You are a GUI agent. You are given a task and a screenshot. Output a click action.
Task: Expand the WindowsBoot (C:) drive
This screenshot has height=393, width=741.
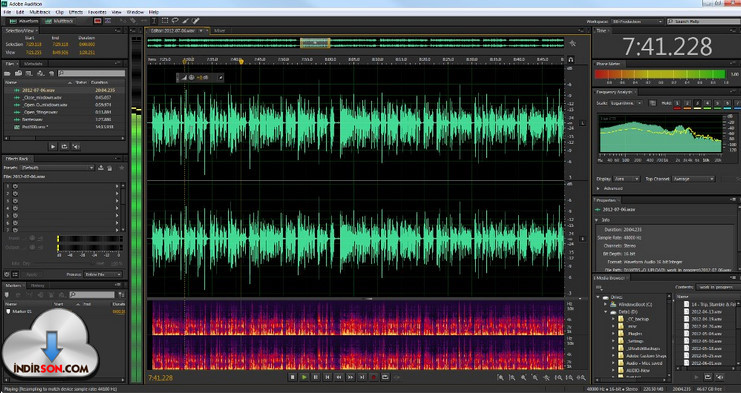point(606,305)
